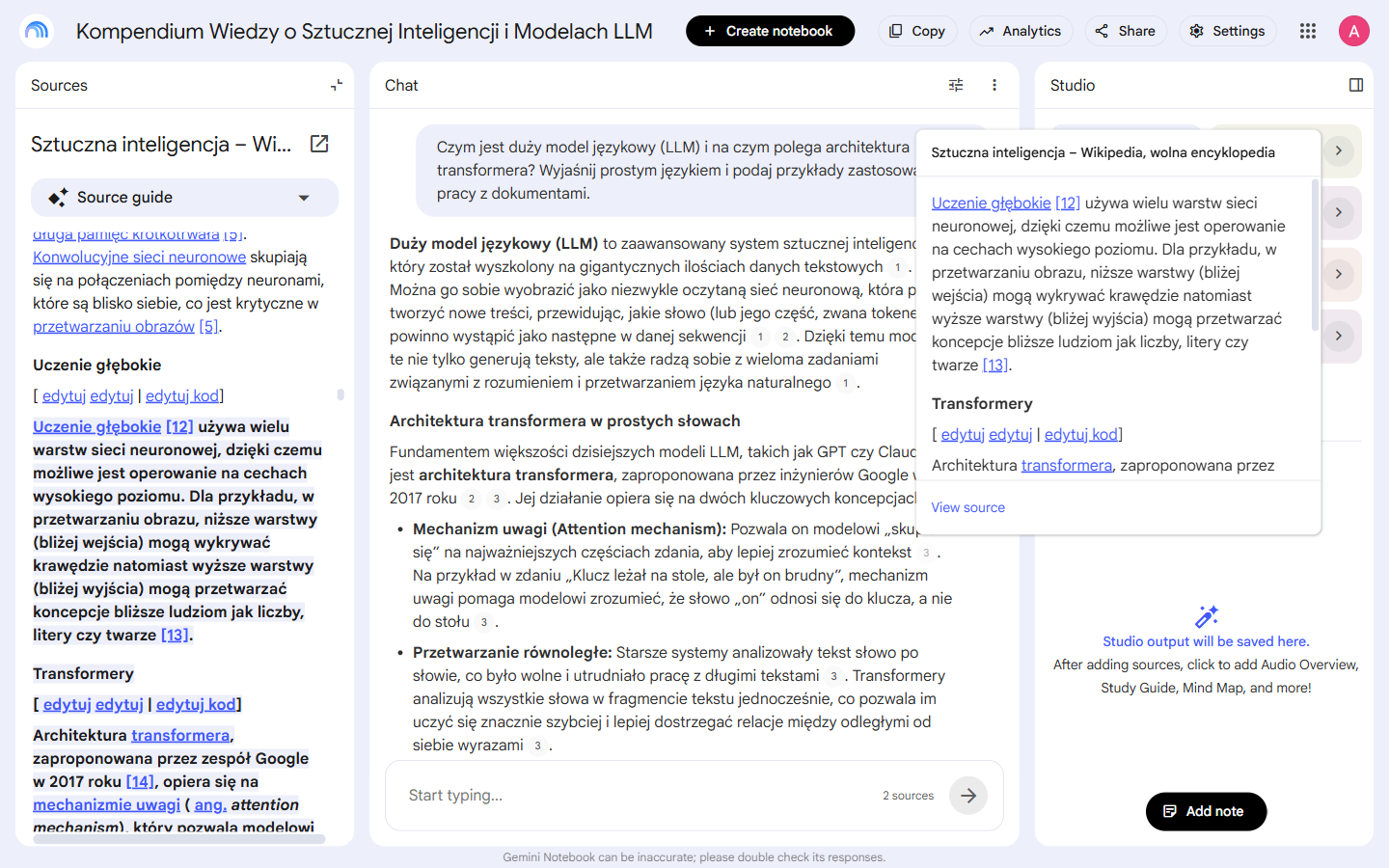Click the Sztuczna inteligencja – Wi... source title

pyautogui.click(x=161, y=144)
